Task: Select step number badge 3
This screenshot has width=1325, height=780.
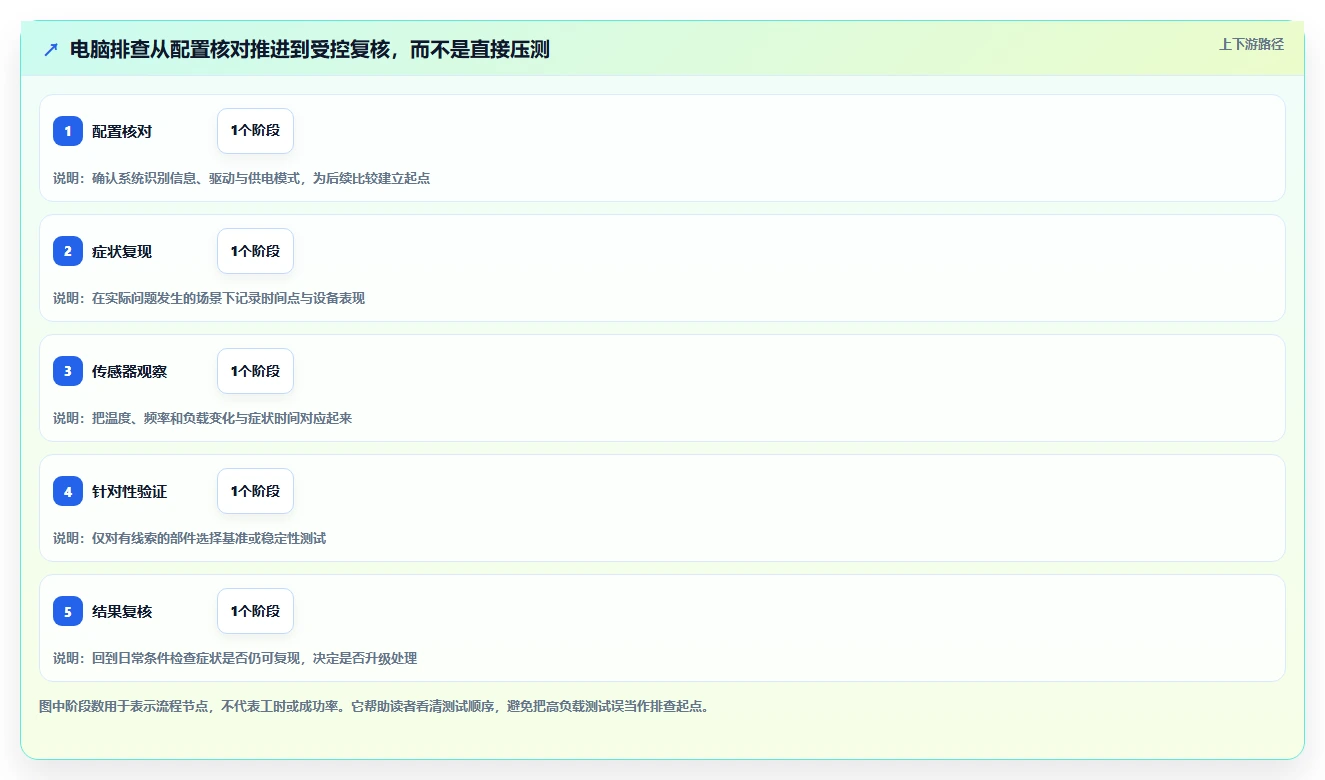Action: 68,371
